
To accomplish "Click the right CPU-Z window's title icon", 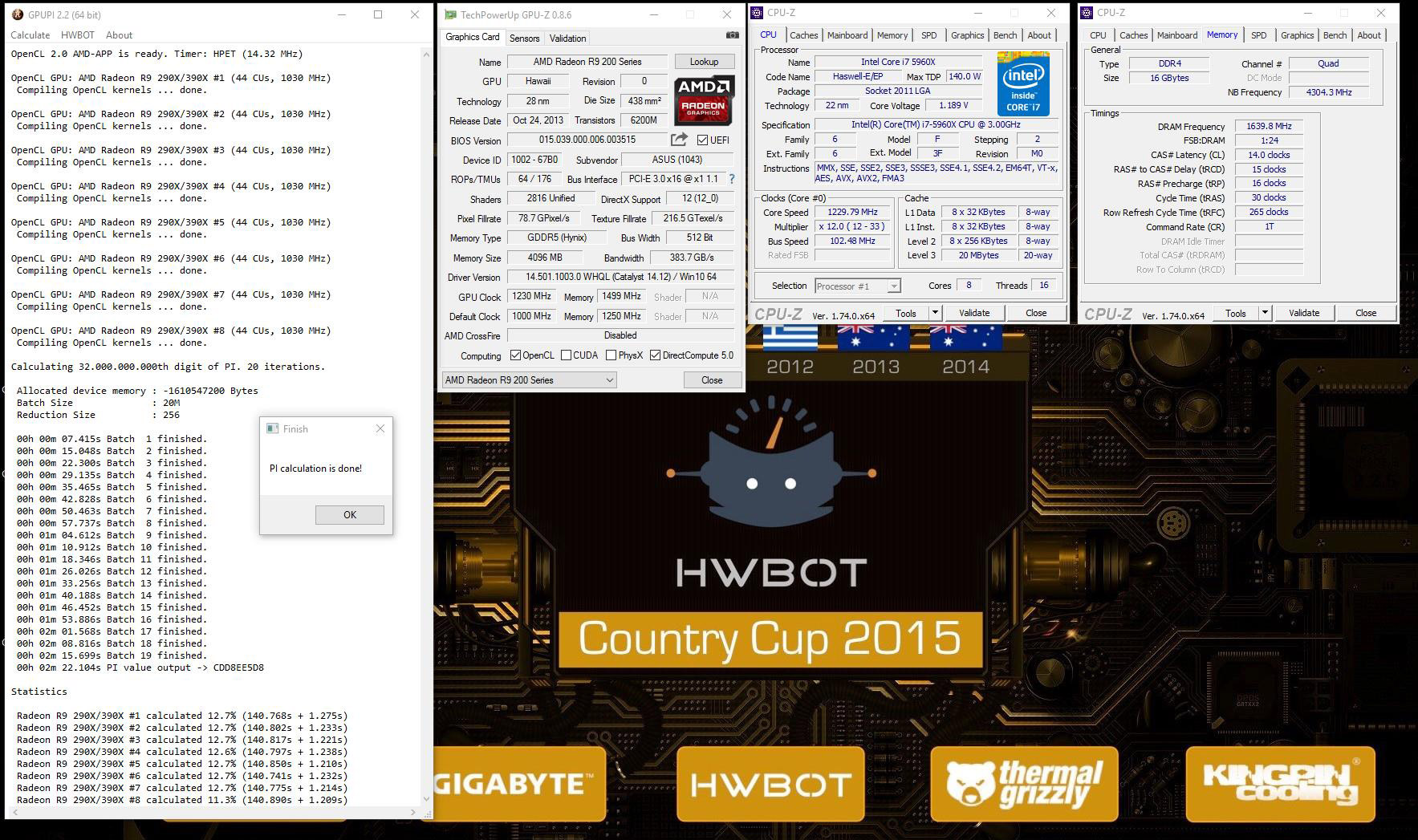I will tap(1087, 13).
